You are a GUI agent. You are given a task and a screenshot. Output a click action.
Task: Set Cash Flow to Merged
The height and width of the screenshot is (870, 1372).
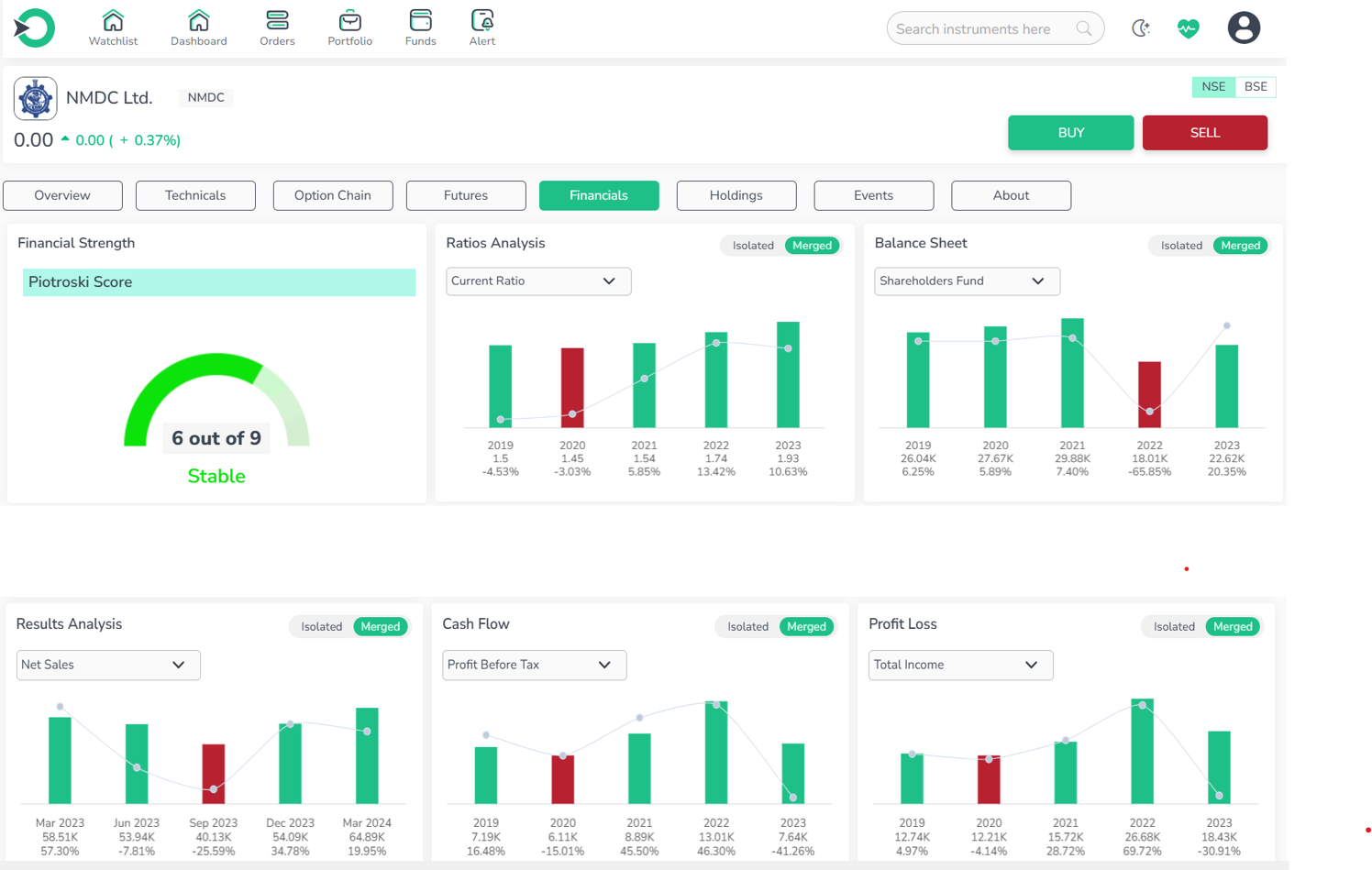[806, 627]
